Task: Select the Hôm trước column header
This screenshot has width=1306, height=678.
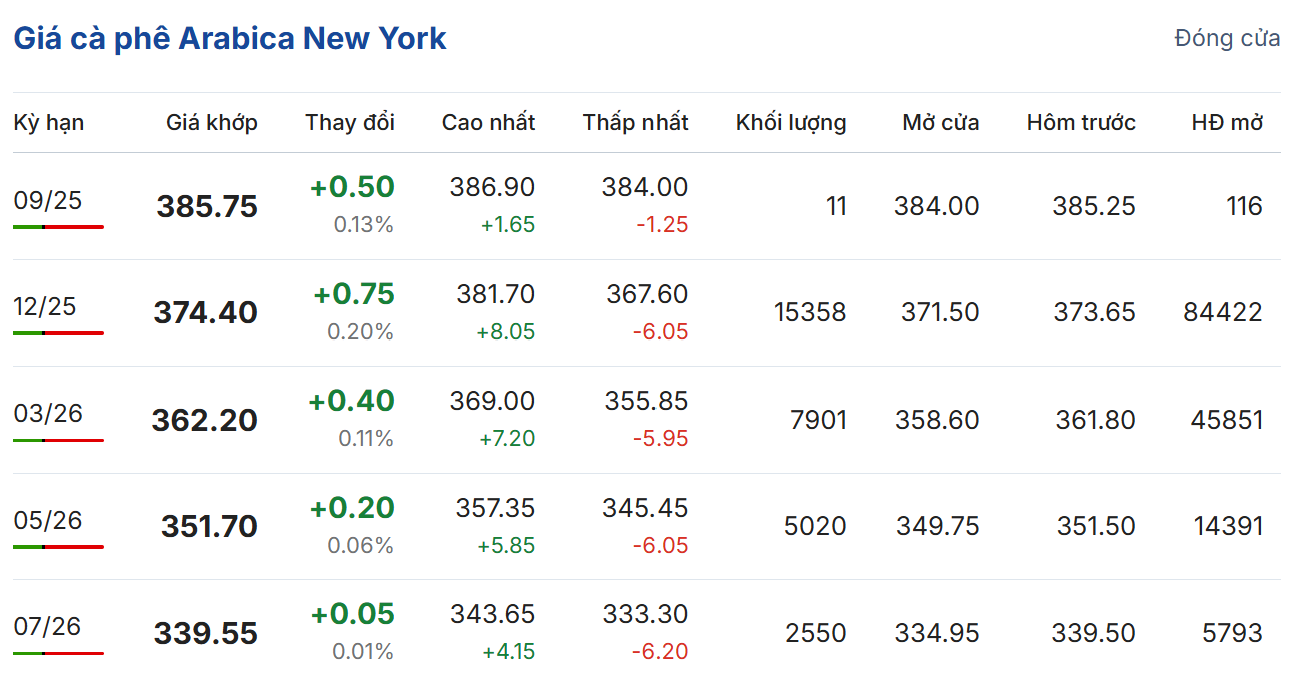Action: pos(1080,123)
